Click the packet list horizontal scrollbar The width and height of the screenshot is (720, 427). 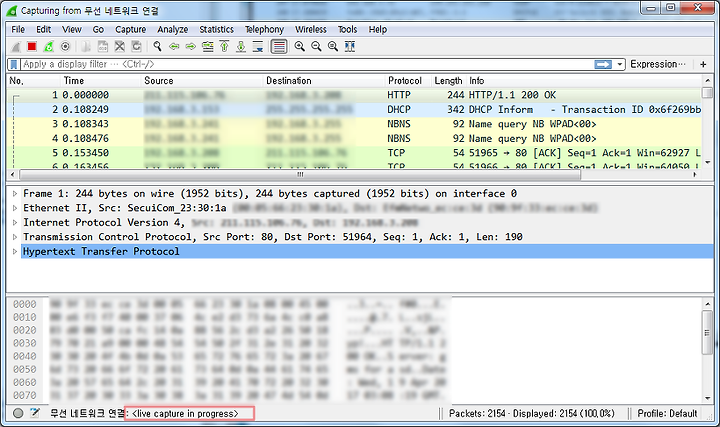tap(300, 174)
